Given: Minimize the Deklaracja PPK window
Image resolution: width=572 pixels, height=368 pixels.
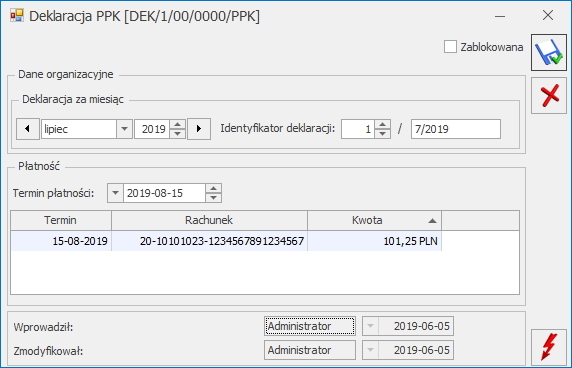Looking at the screenshot, I should click(500, 16).
